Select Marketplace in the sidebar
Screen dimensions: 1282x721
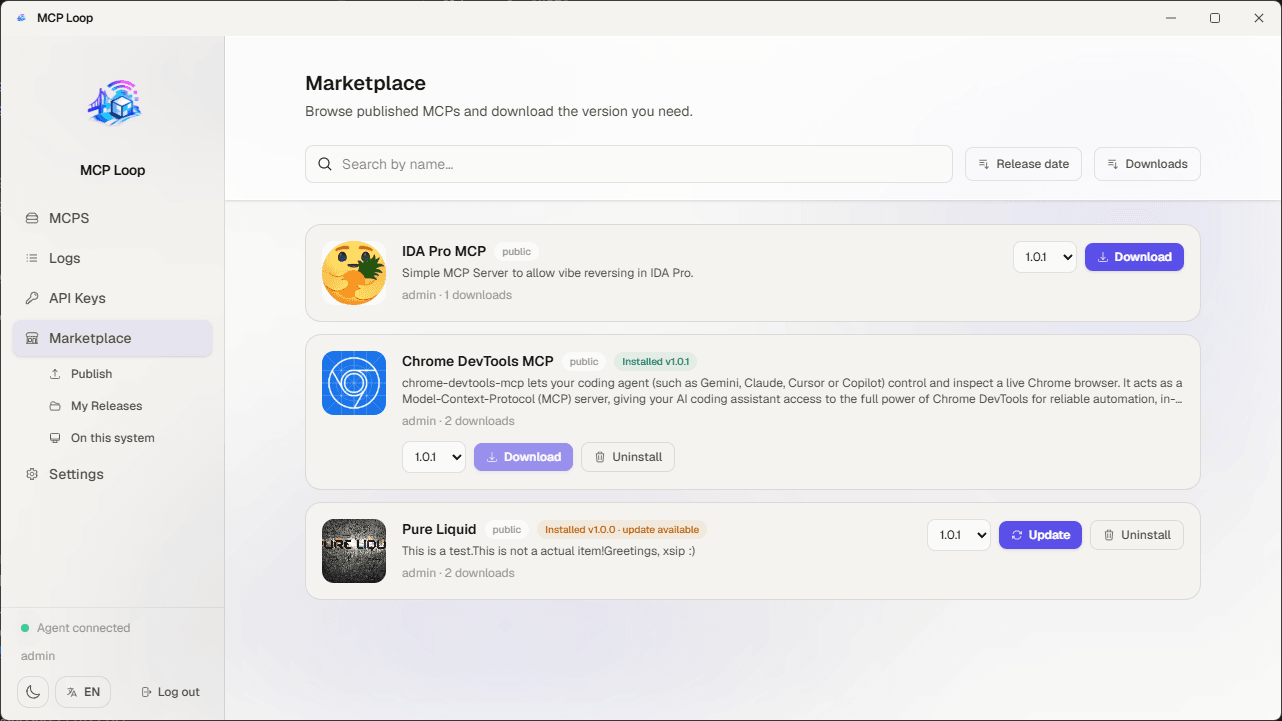pos(112,338)
